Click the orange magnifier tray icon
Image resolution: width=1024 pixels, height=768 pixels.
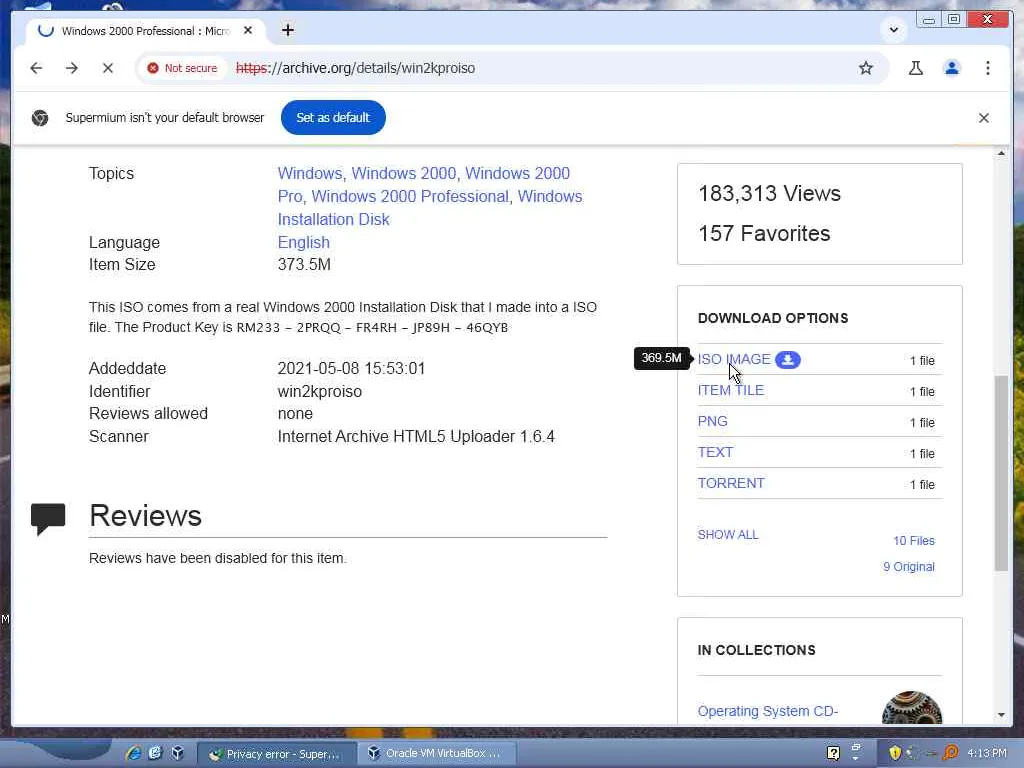coord(951,753)
